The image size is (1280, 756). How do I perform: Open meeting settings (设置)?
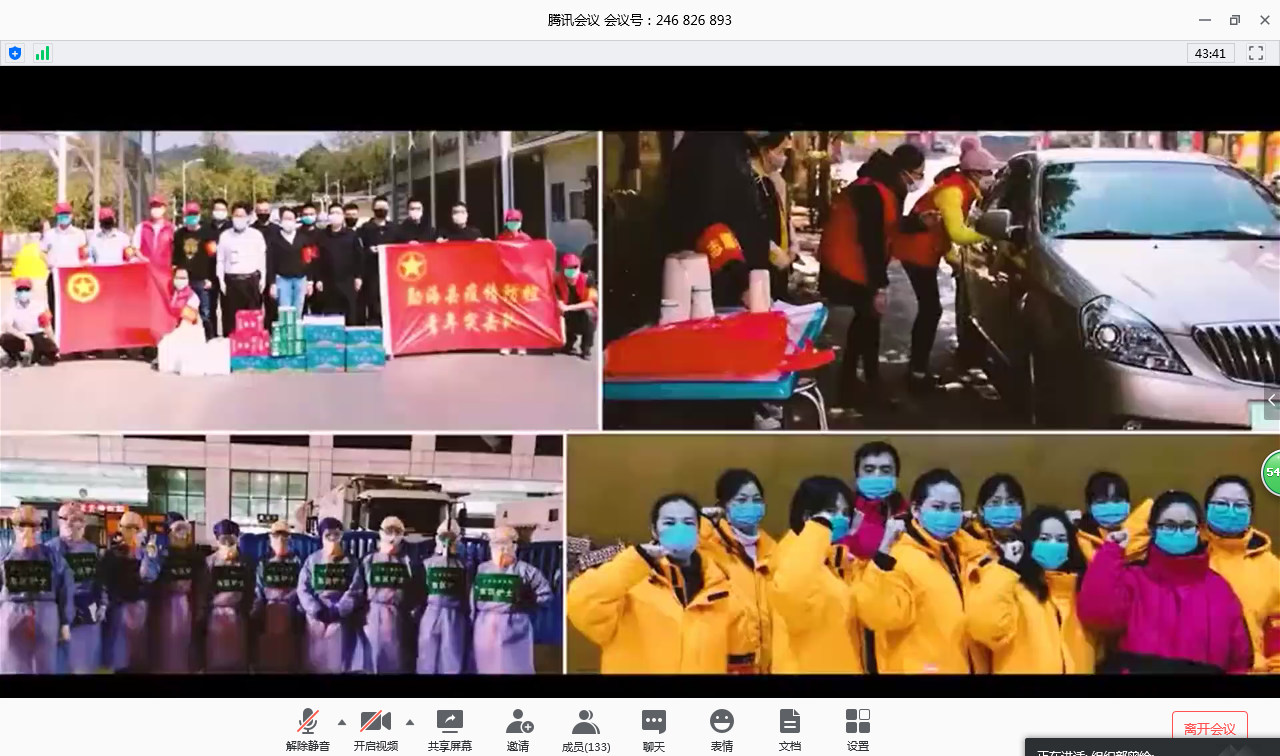858,728
